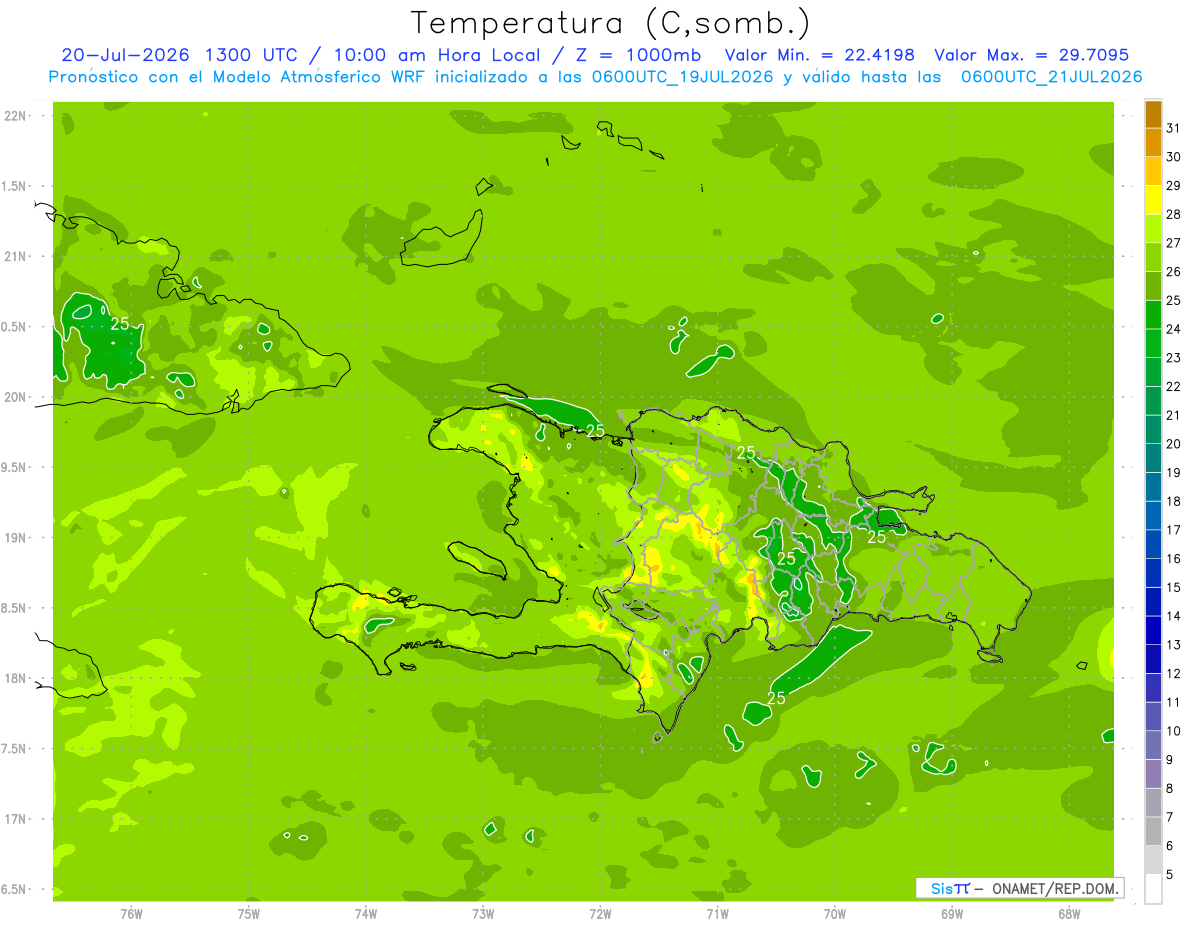Click the colorbar value "31"

(x=1173, y=128)
